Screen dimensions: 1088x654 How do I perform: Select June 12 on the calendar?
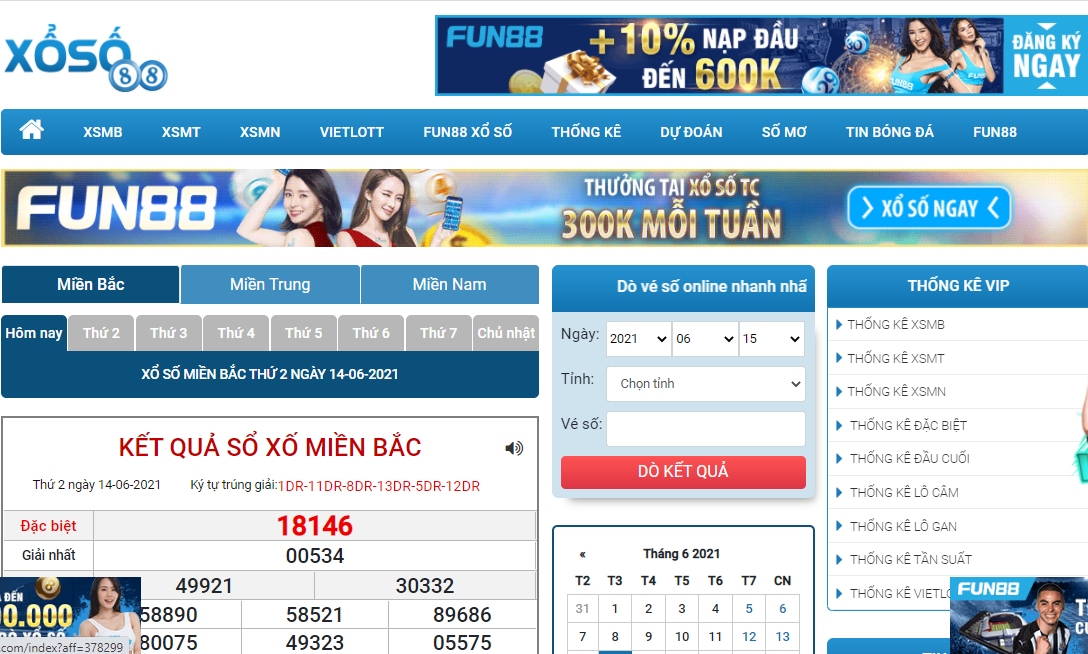pyautogui.click(x=749, y=636)
